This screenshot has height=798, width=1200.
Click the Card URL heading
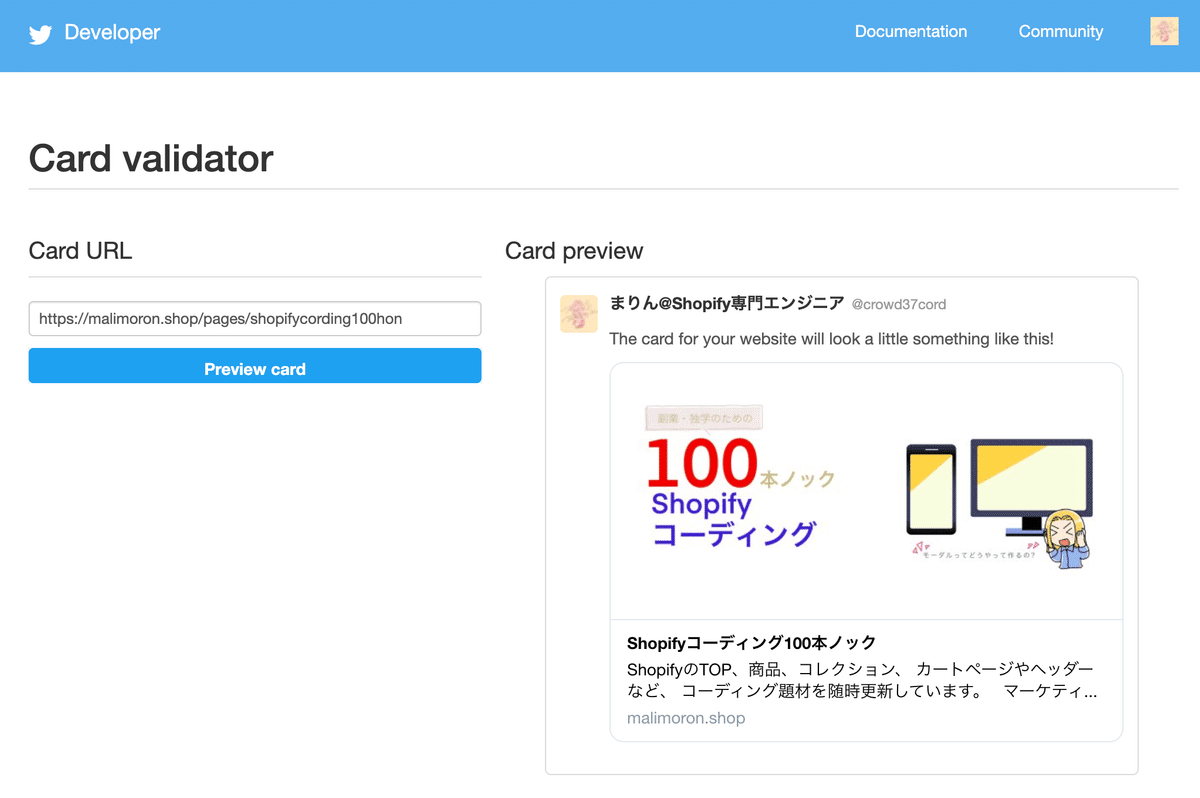point(80,251)
